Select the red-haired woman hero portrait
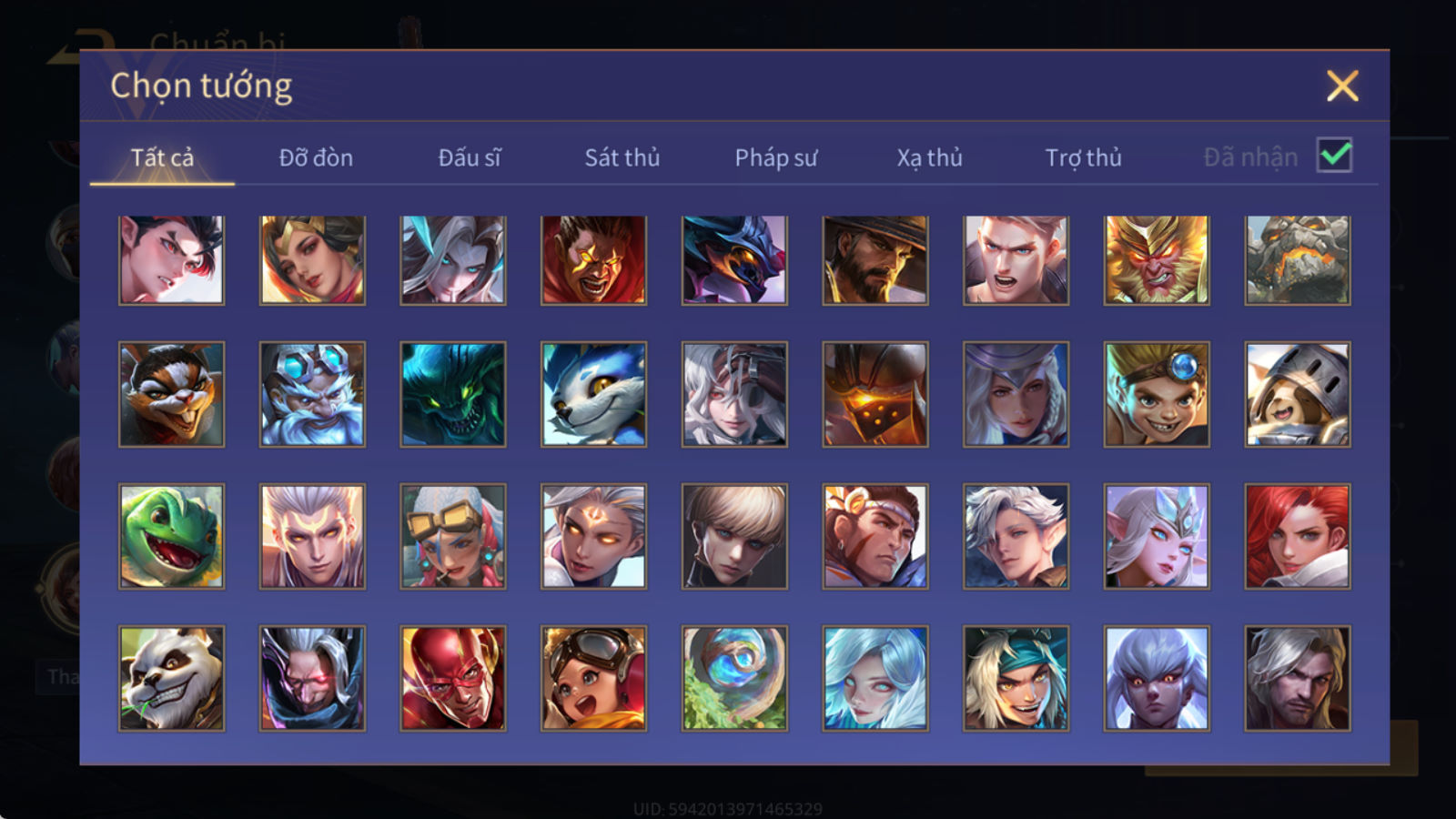 (x=1298, y=536)
